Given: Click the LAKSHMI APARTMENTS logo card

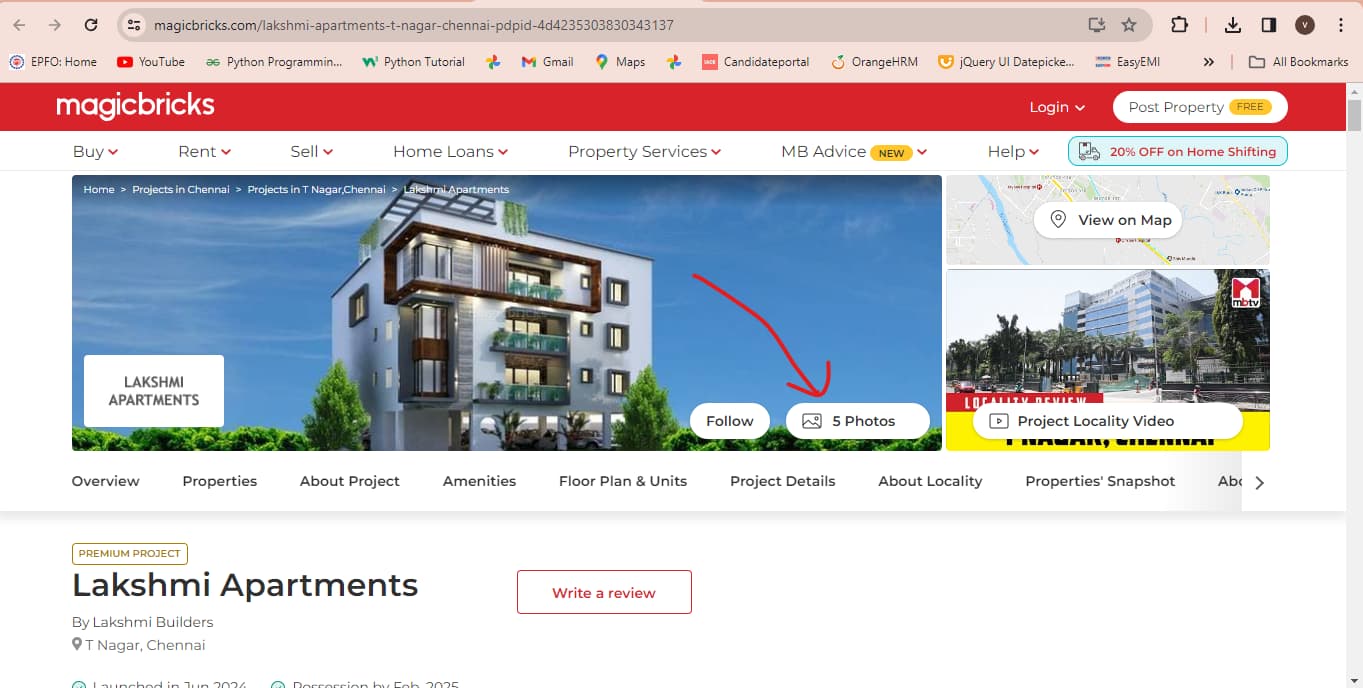Looking at the screenshot, I should point(154,391).
